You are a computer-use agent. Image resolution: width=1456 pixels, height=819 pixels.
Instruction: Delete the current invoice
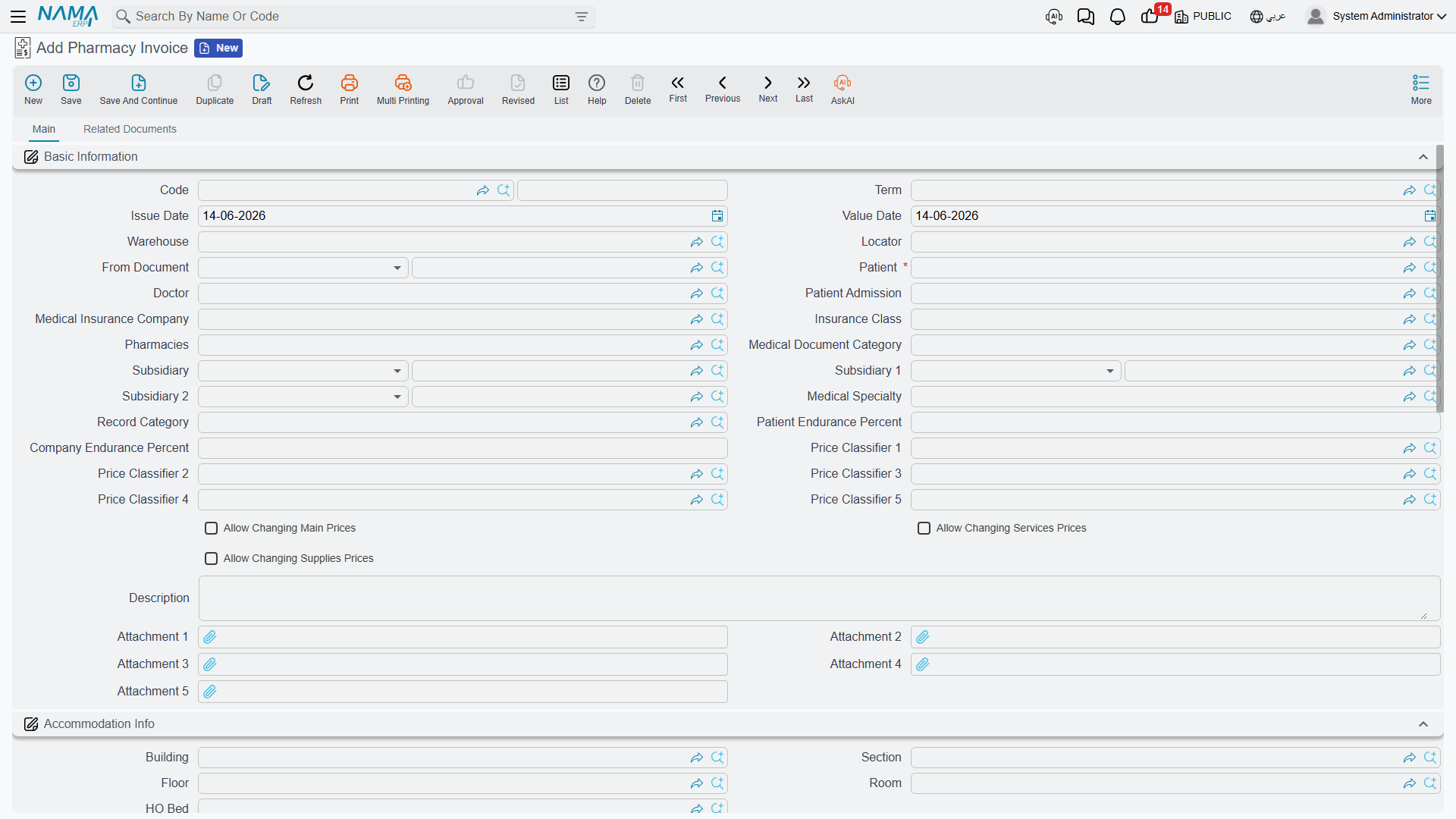pyautogui.click(x=638, y=89)
